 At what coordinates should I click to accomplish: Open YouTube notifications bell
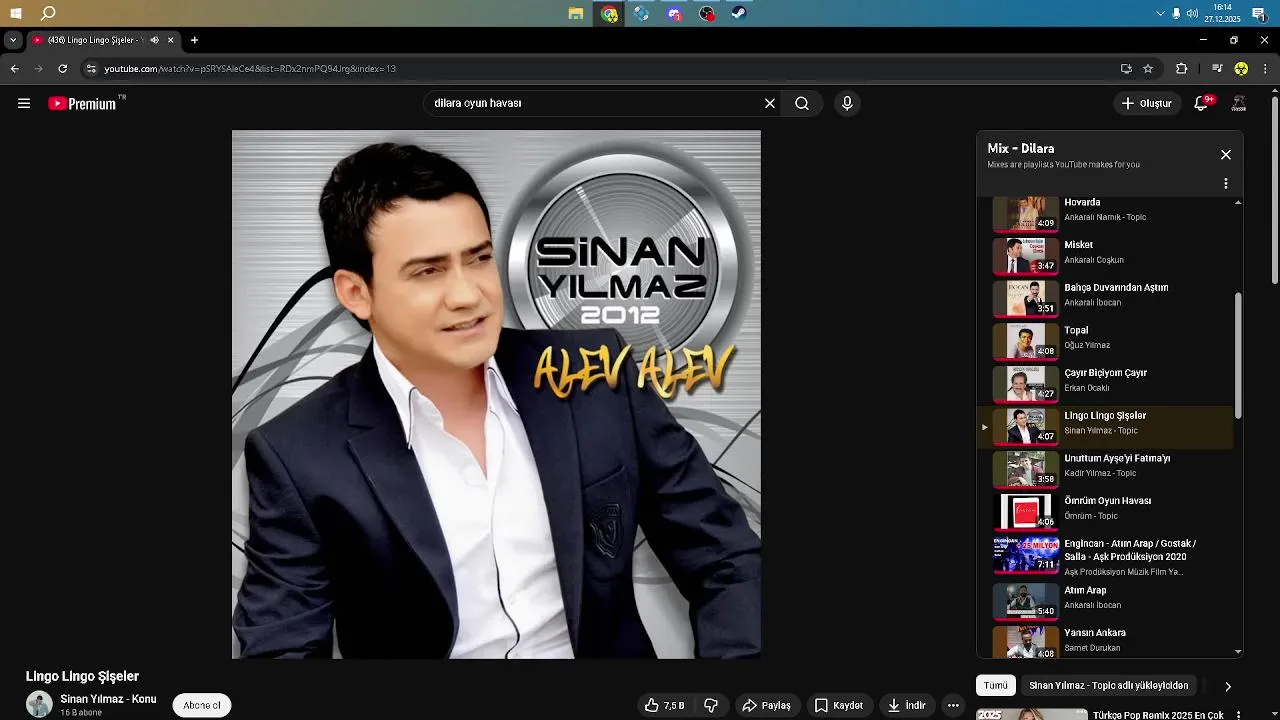[1202, 103]
